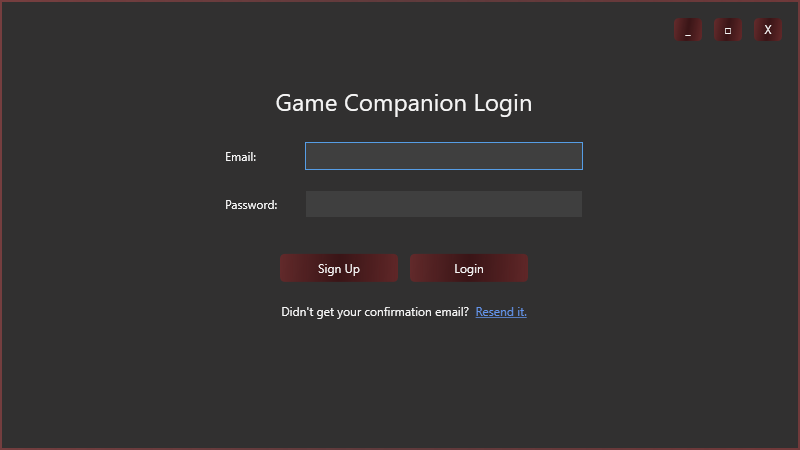Submit credentials with the Login button
This screenshot has width=800, height=450.
click(469, 268)
